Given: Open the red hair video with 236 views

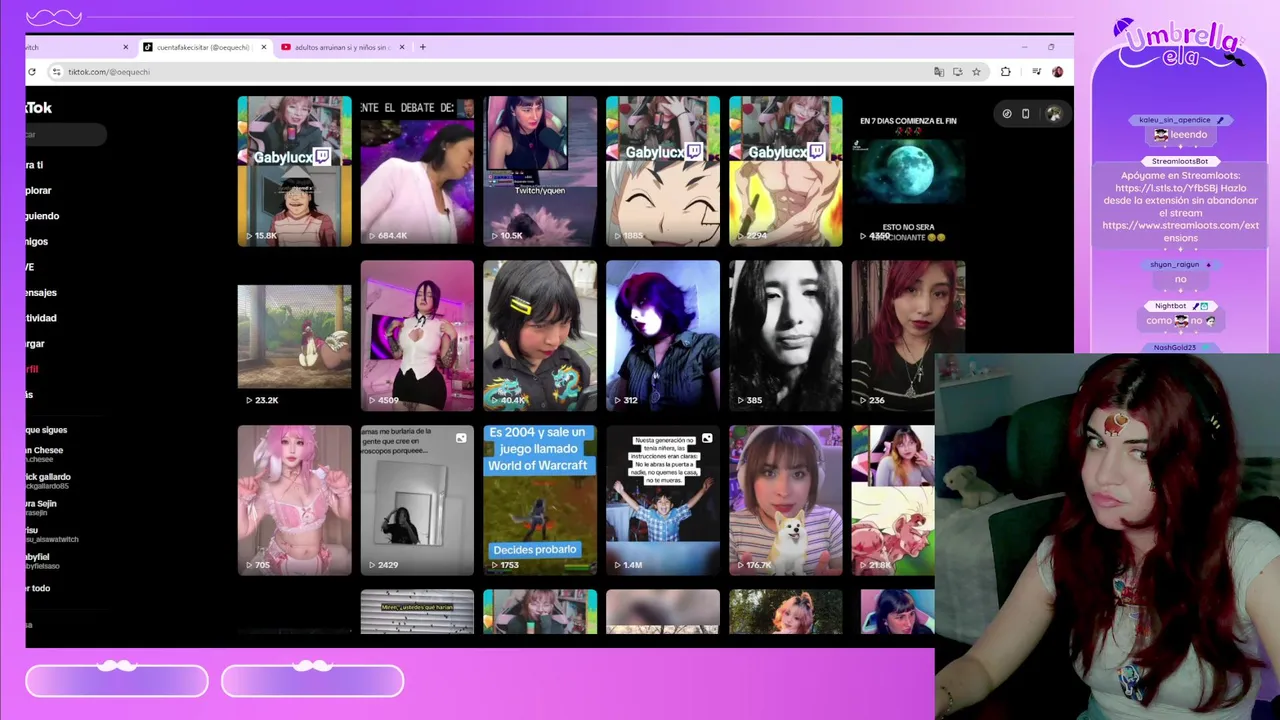Looking at the screenshot, I should [909, 336].
